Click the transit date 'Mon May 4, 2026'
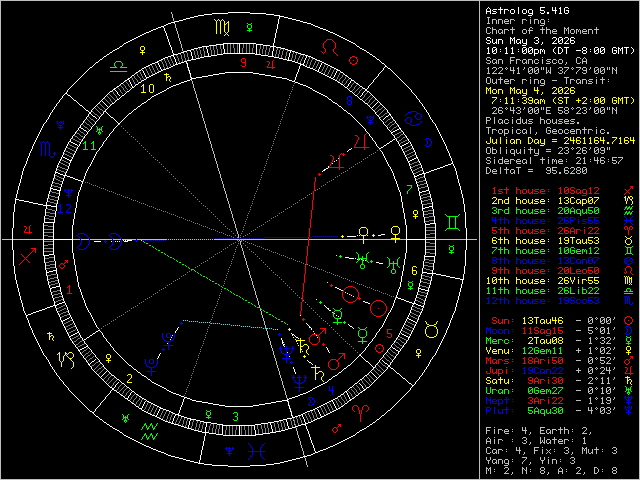The image size is (640, 480). click(x=530, y=91)
